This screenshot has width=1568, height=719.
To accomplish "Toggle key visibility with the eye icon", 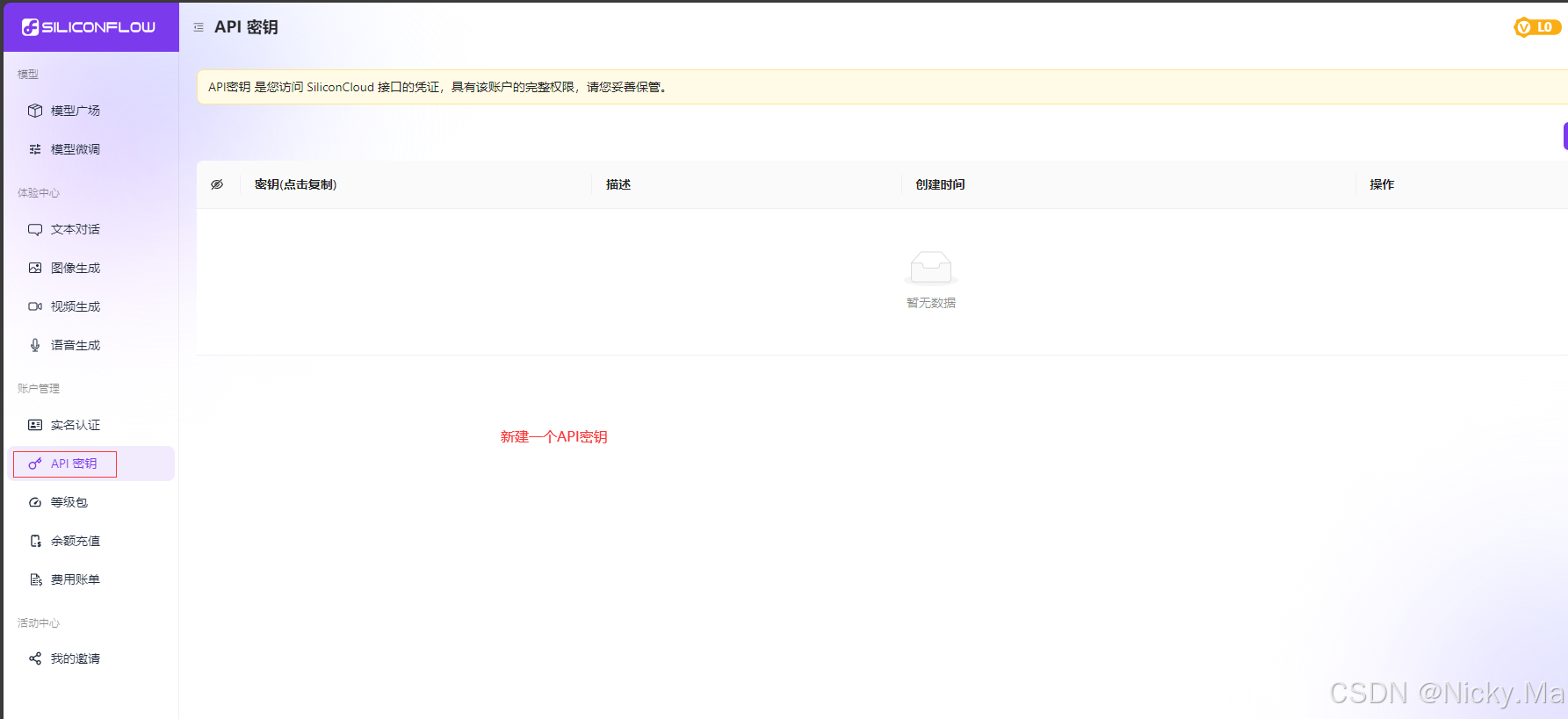I will (217, 184).
